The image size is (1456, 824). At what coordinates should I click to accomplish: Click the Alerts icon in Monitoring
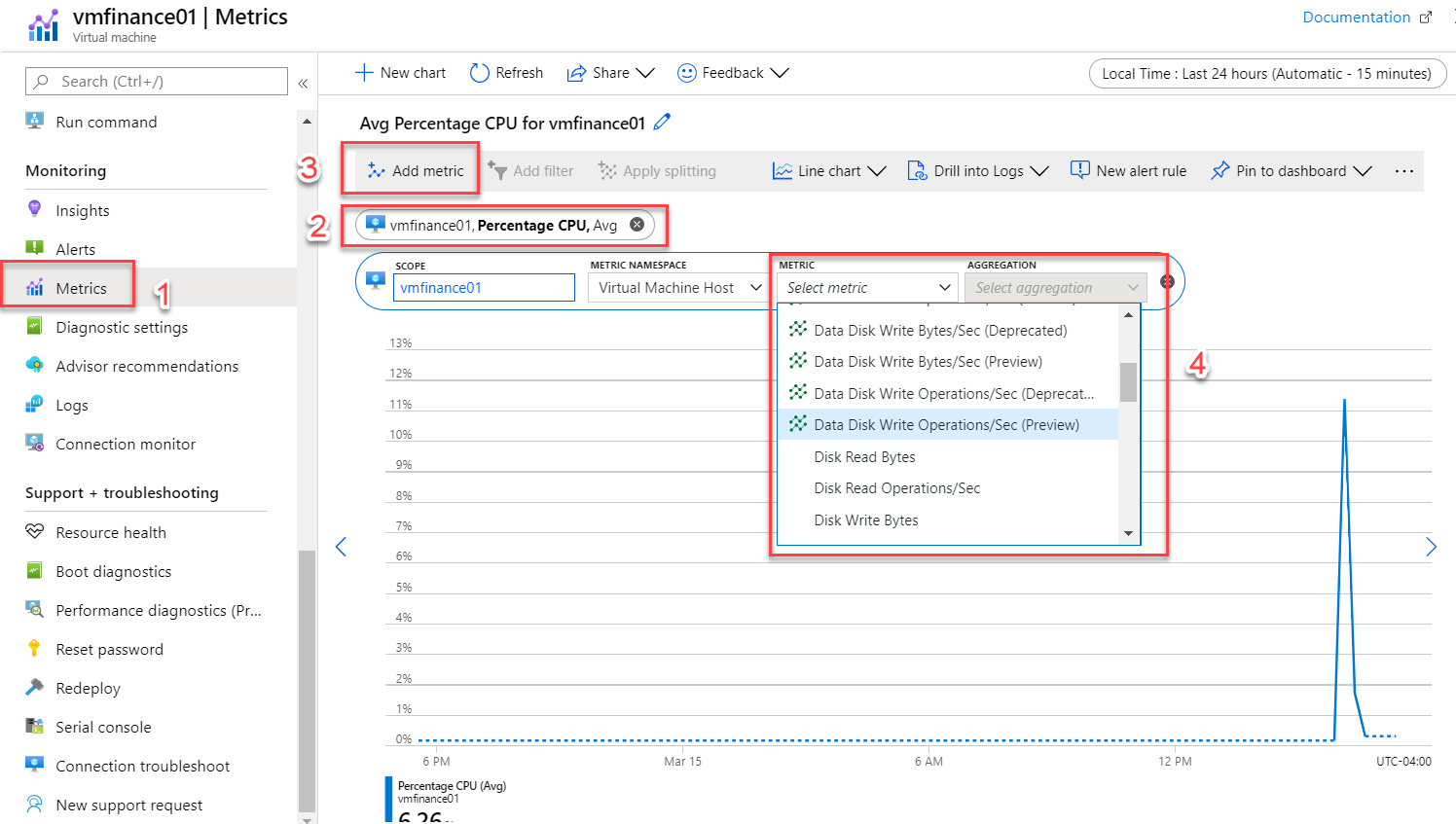click(35, 247)
